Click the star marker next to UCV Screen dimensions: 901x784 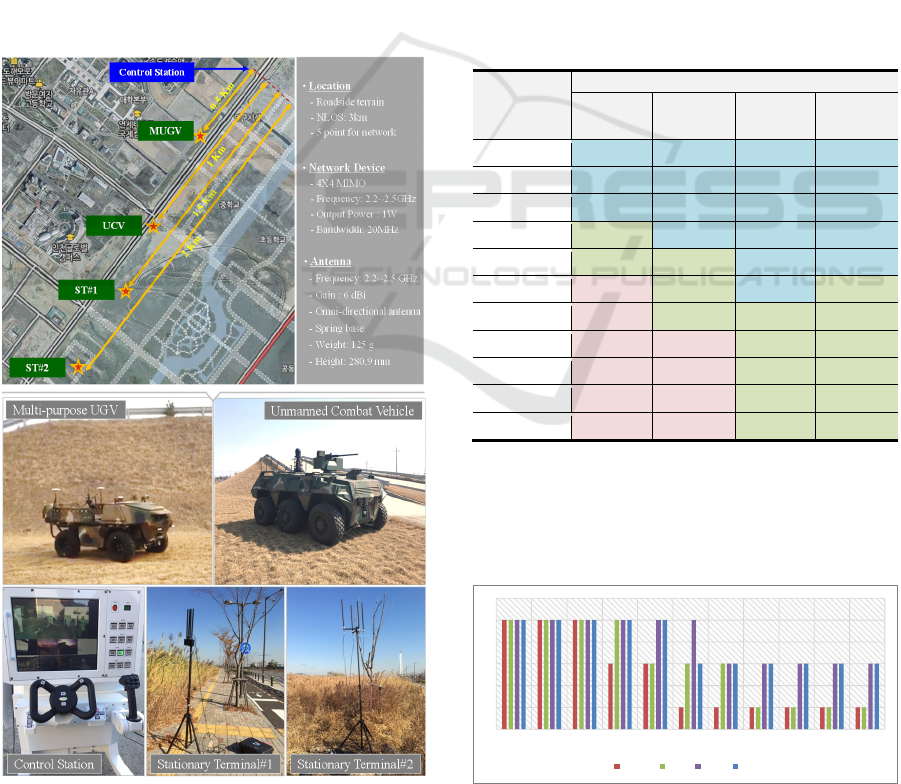153,226
